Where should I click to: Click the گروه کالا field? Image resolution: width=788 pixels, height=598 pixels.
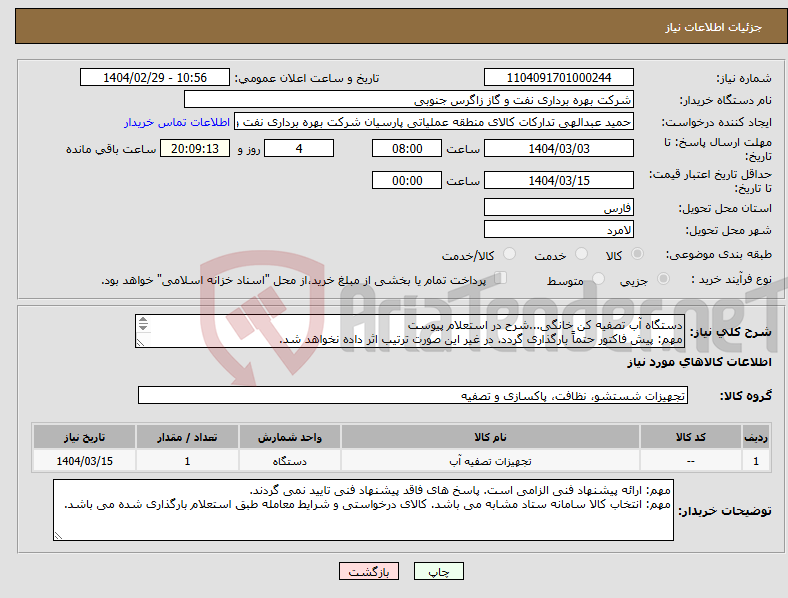click(x=413, y=395)
